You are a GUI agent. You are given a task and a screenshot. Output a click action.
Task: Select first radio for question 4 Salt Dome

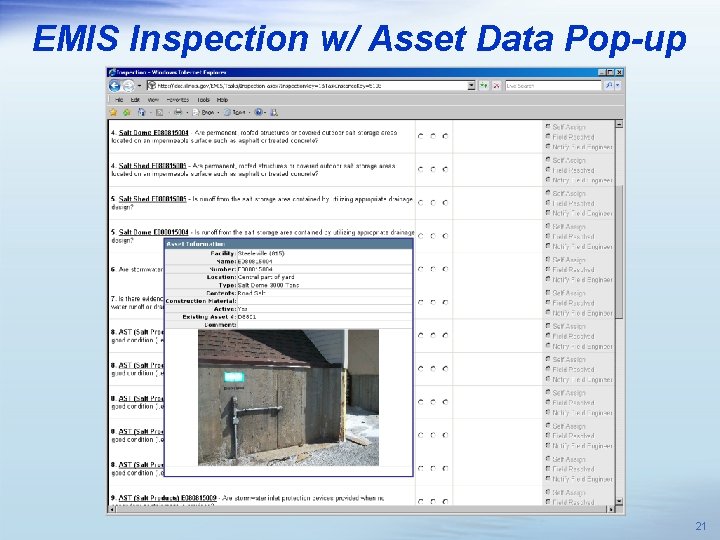(x=421, y=136)
